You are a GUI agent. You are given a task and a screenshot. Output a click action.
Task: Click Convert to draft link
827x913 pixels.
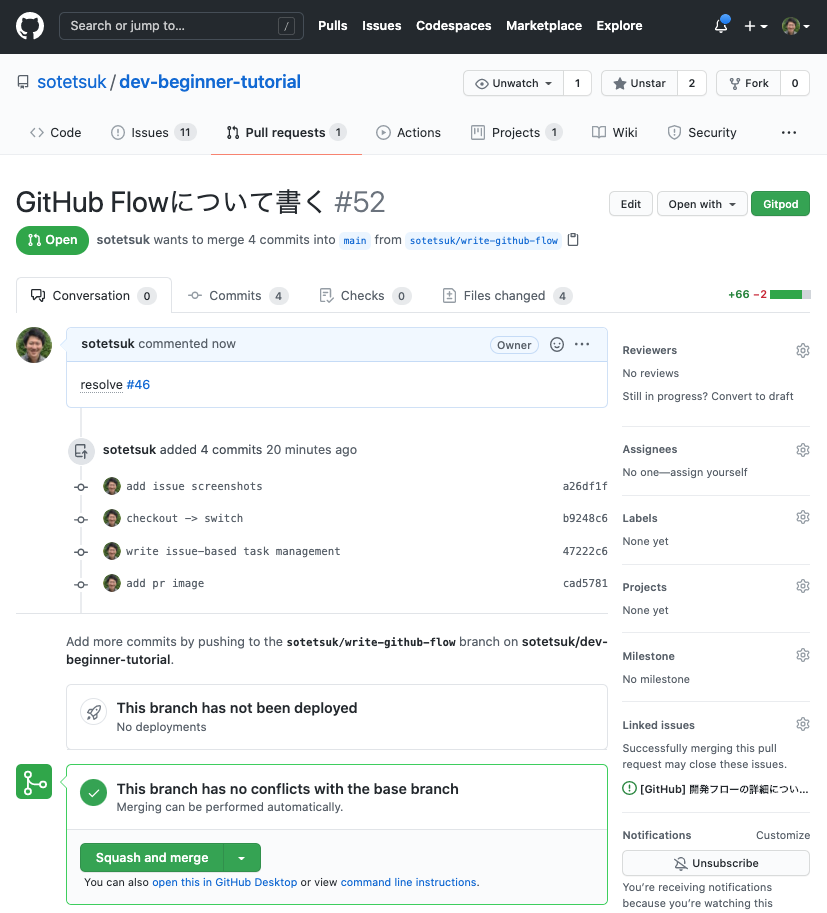[x=752, y=397]
